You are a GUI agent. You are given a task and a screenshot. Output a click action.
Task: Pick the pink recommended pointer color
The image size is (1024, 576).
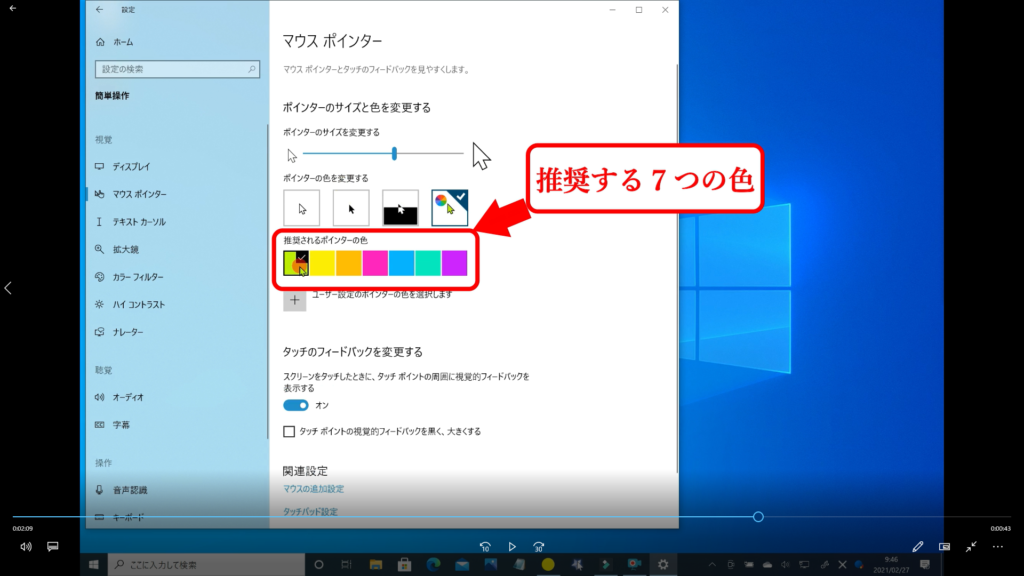375,263
